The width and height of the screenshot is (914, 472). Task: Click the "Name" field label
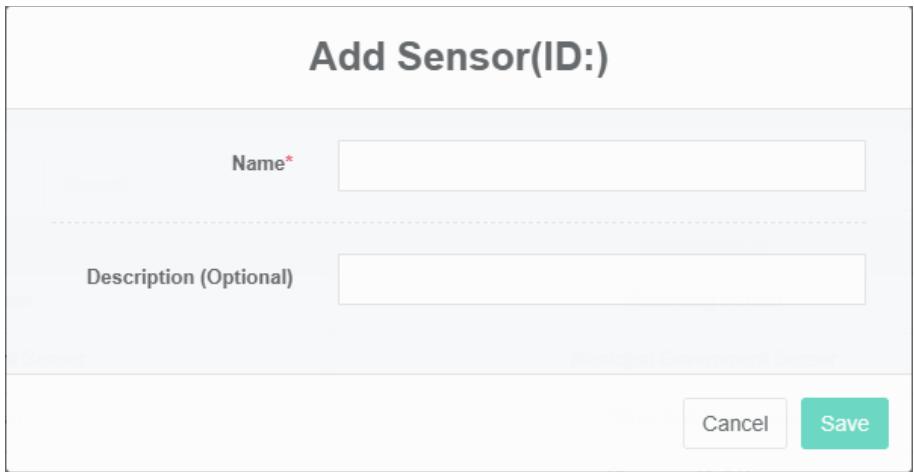pos(258,165)
